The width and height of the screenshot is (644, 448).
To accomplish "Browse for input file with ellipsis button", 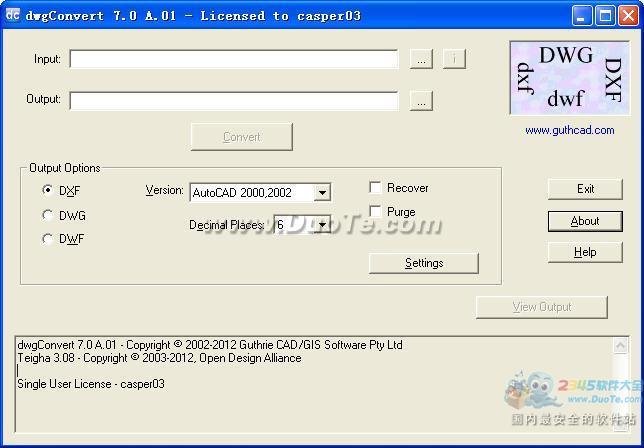I will (421, 59).
